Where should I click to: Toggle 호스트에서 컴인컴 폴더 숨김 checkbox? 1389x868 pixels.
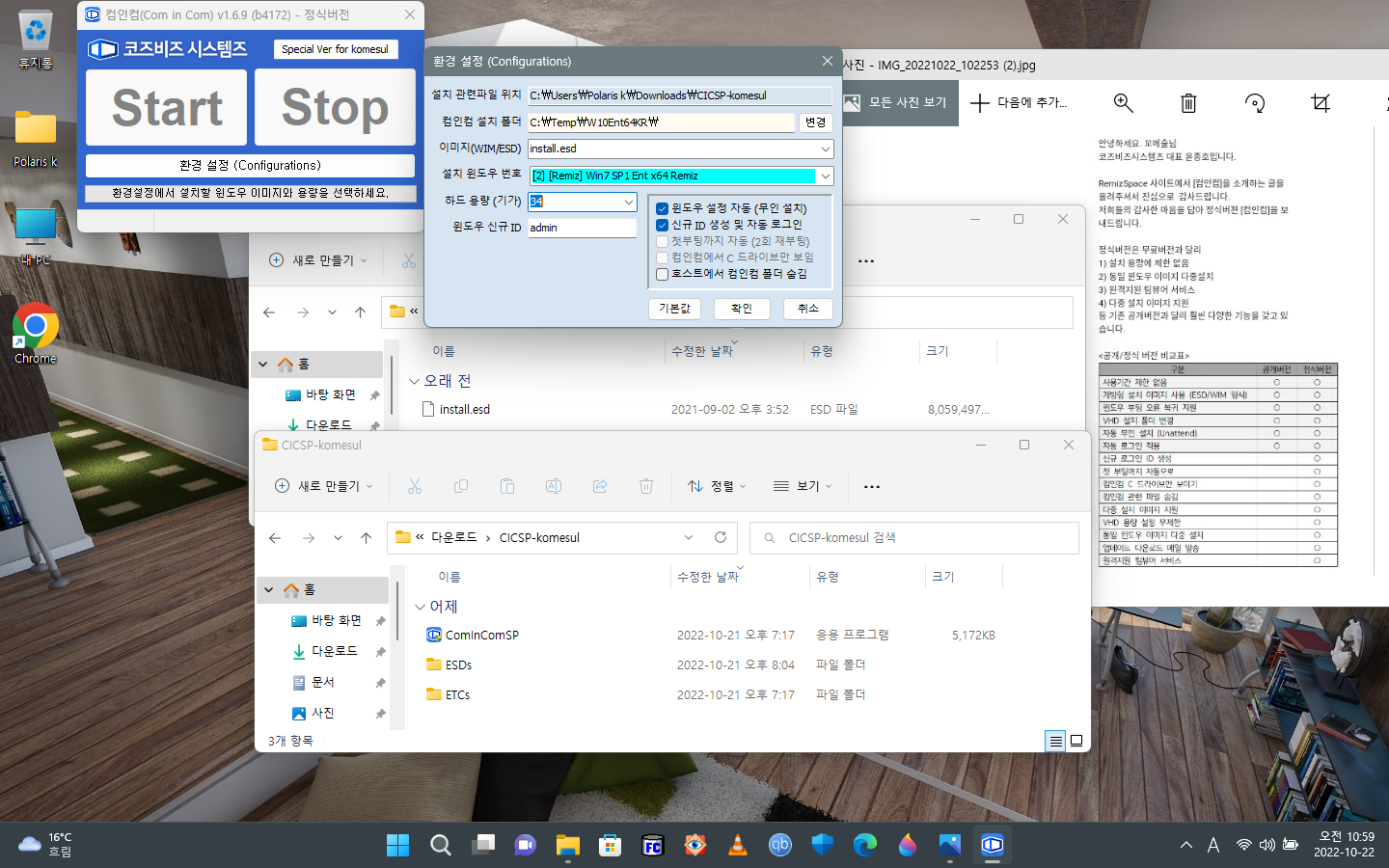coord(663,274)
